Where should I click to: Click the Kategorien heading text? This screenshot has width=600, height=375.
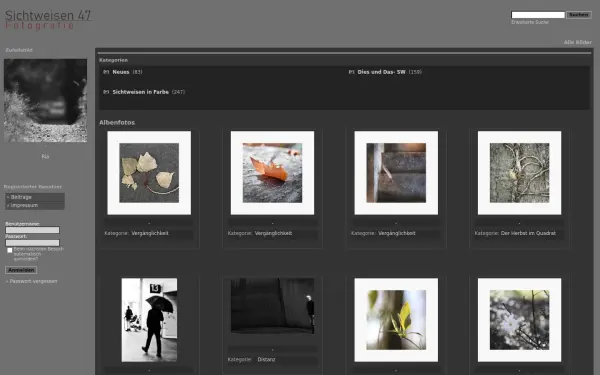click(113, 60)
